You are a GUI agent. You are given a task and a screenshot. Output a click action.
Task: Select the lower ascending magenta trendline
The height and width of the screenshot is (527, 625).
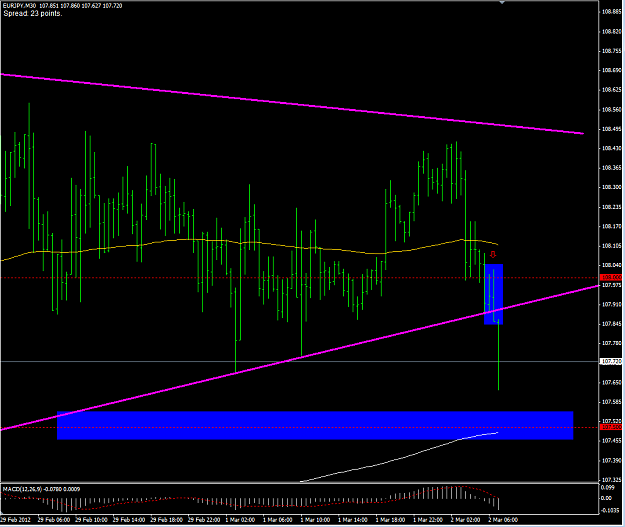point(300,357)
